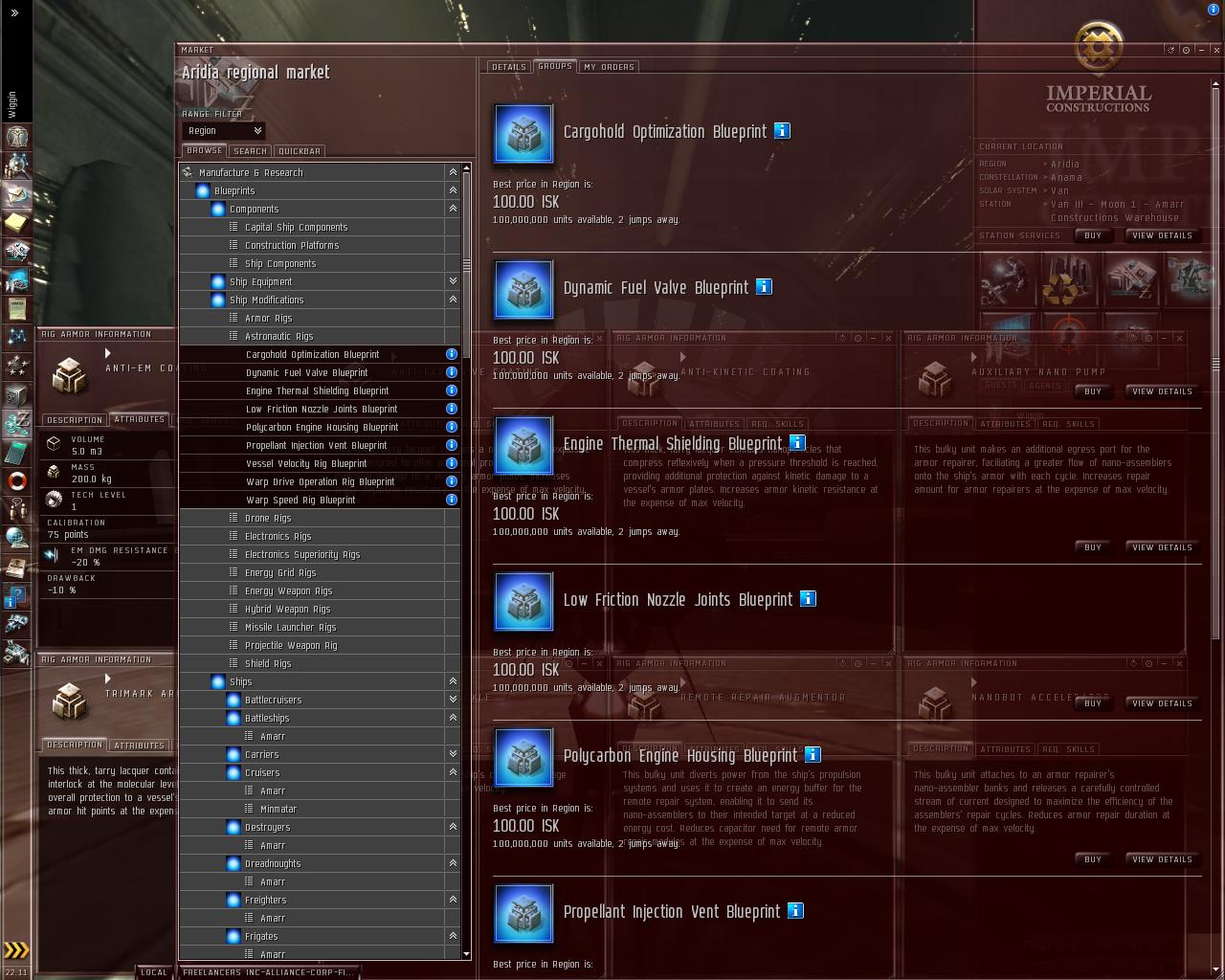Select the Groups tab

pos(555,66)
